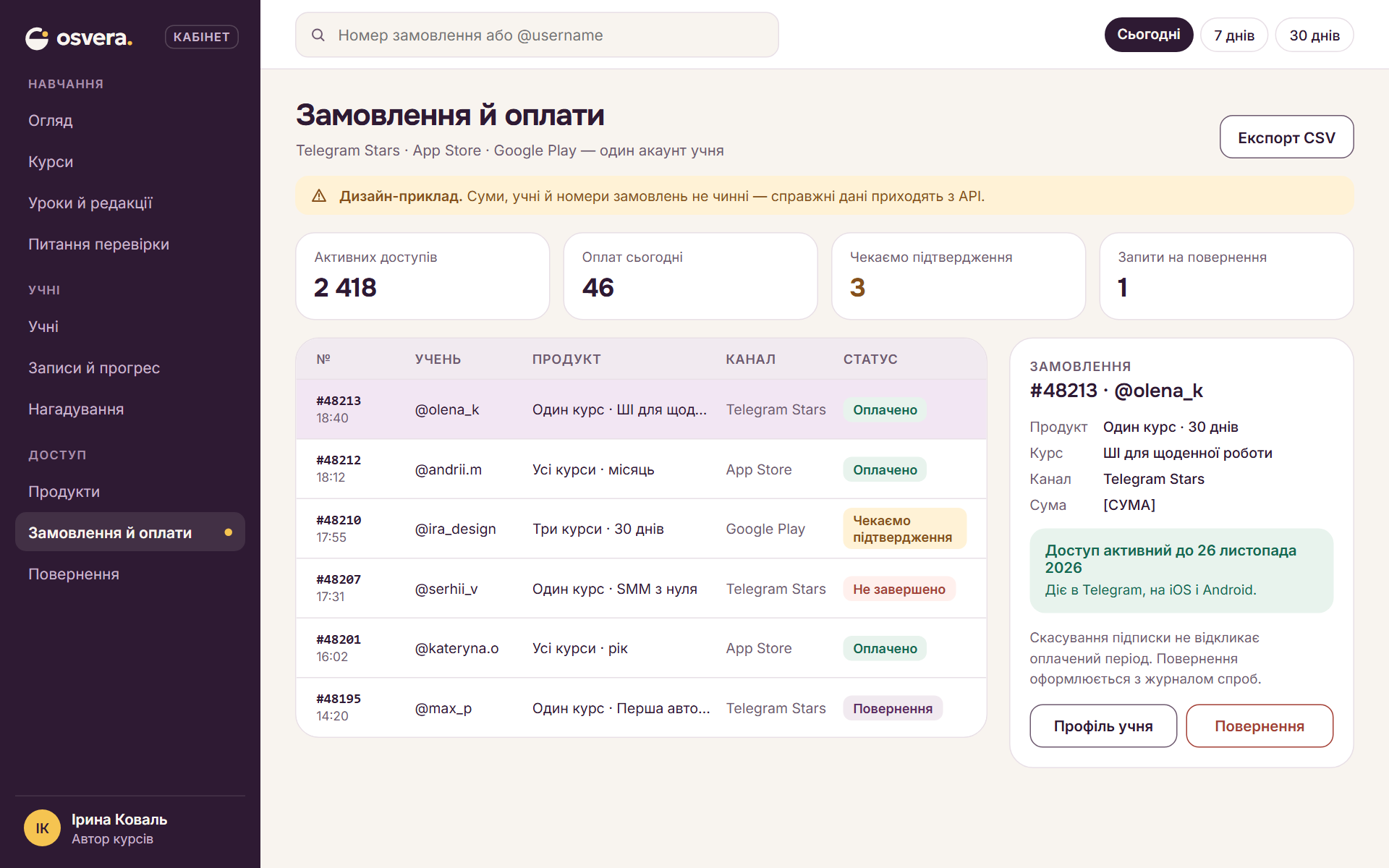Click the Учень column header

438,359
